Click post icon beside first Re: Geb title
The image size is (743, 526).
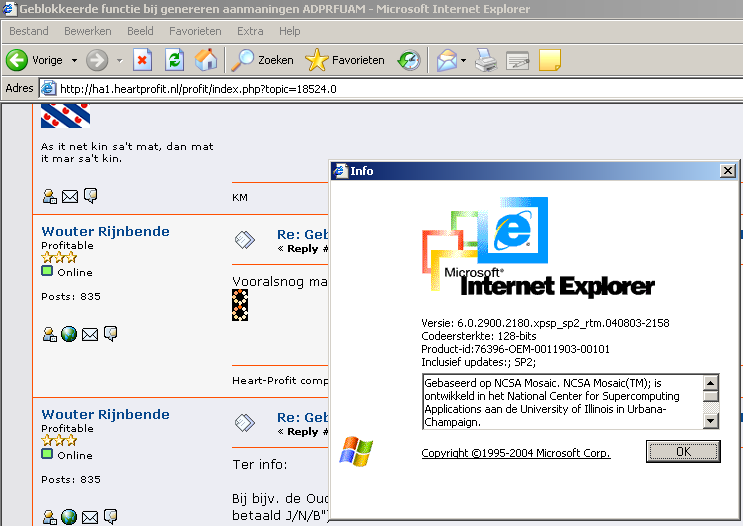point(245,240)
